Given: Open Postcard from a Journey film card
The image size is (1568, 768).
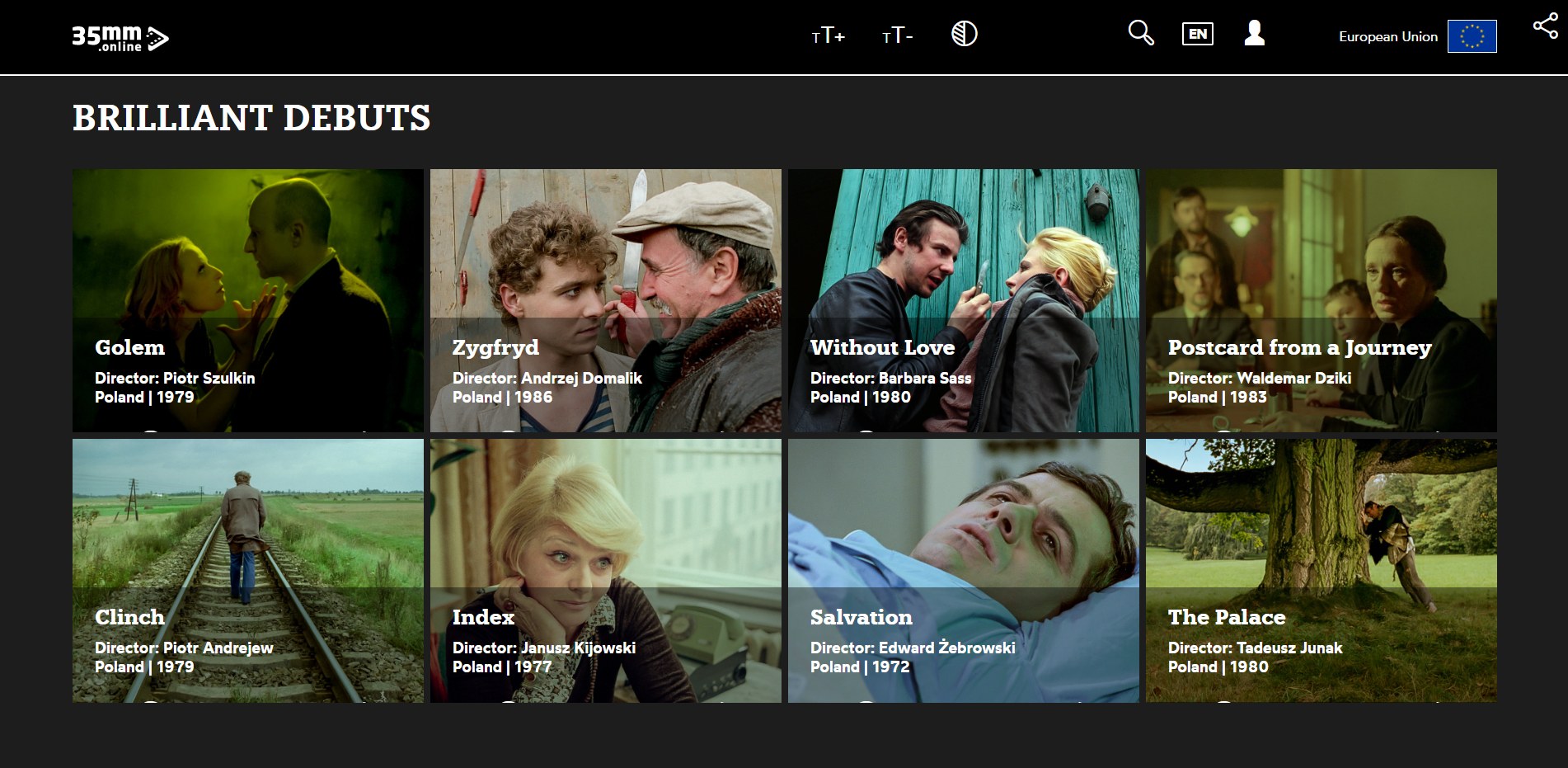Looking at the screenshot, I should point(1322,300).
